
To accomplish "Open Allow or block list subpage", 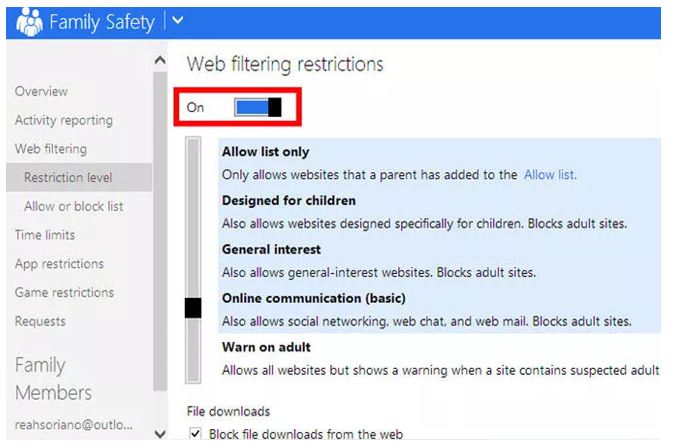I will pos(74,206).
